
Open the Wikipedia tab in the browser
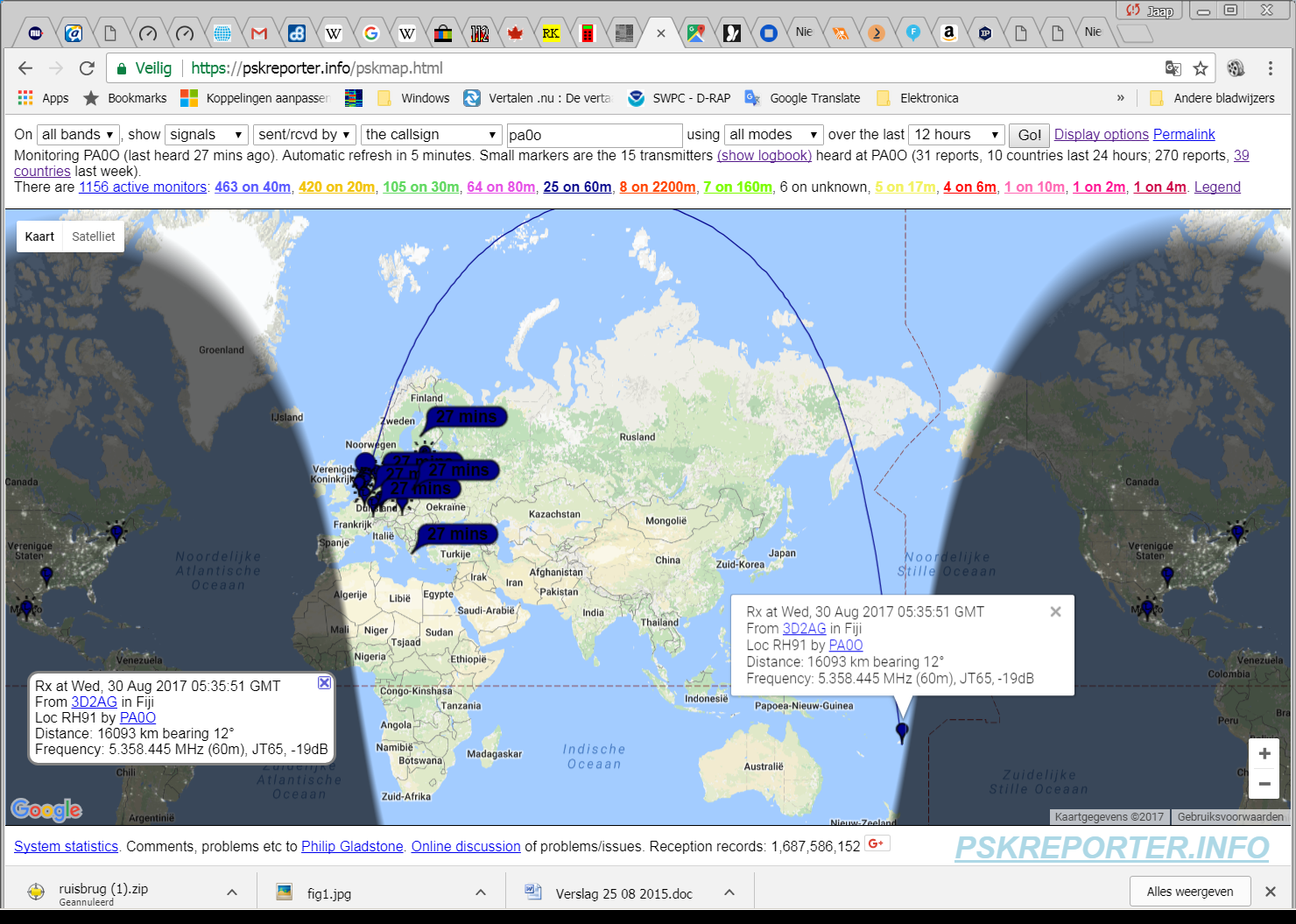pos(335,32)
